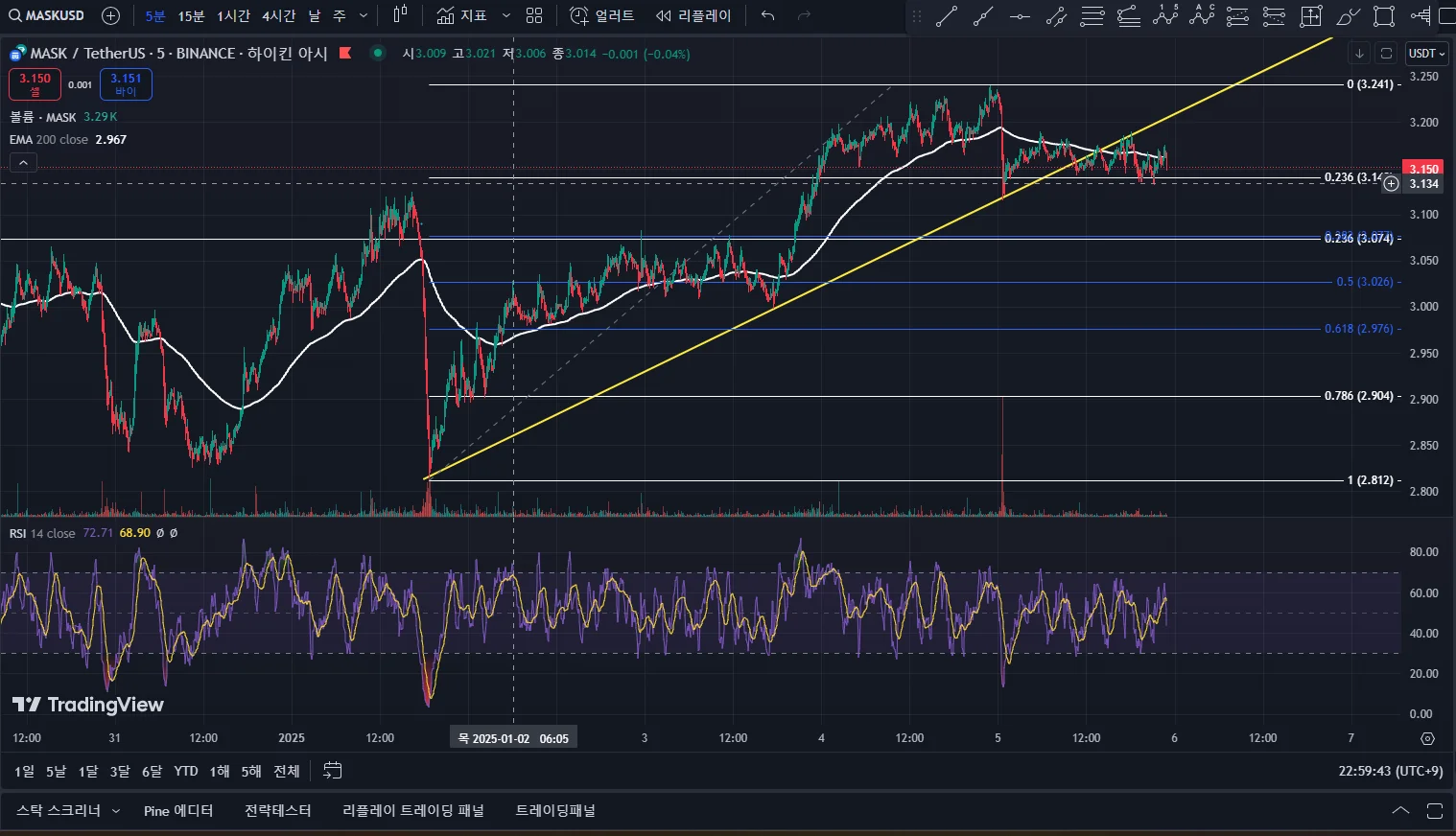This screenshot has height=836, width=1456.
Task: Toggle the down-arrow button beside USDT
Action: pos(1359,54)
